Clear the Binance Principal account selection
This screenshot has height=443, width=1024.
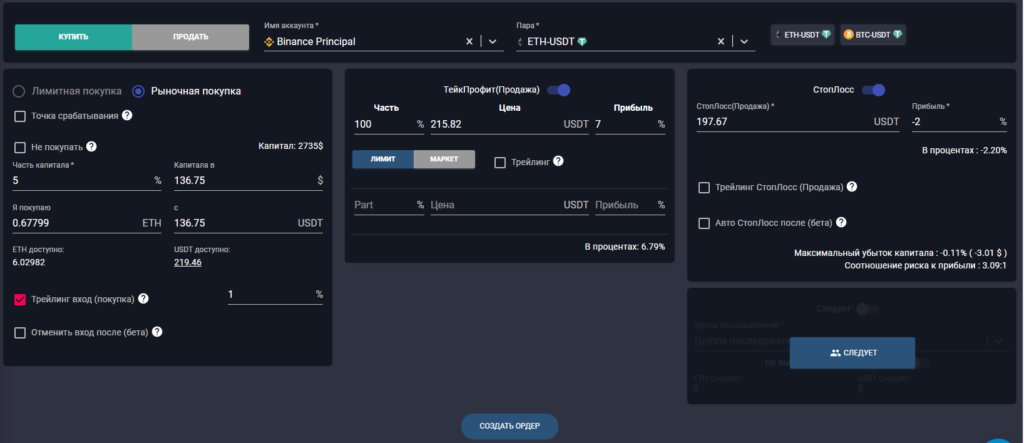pyautogui.click(x=469, y=41)
